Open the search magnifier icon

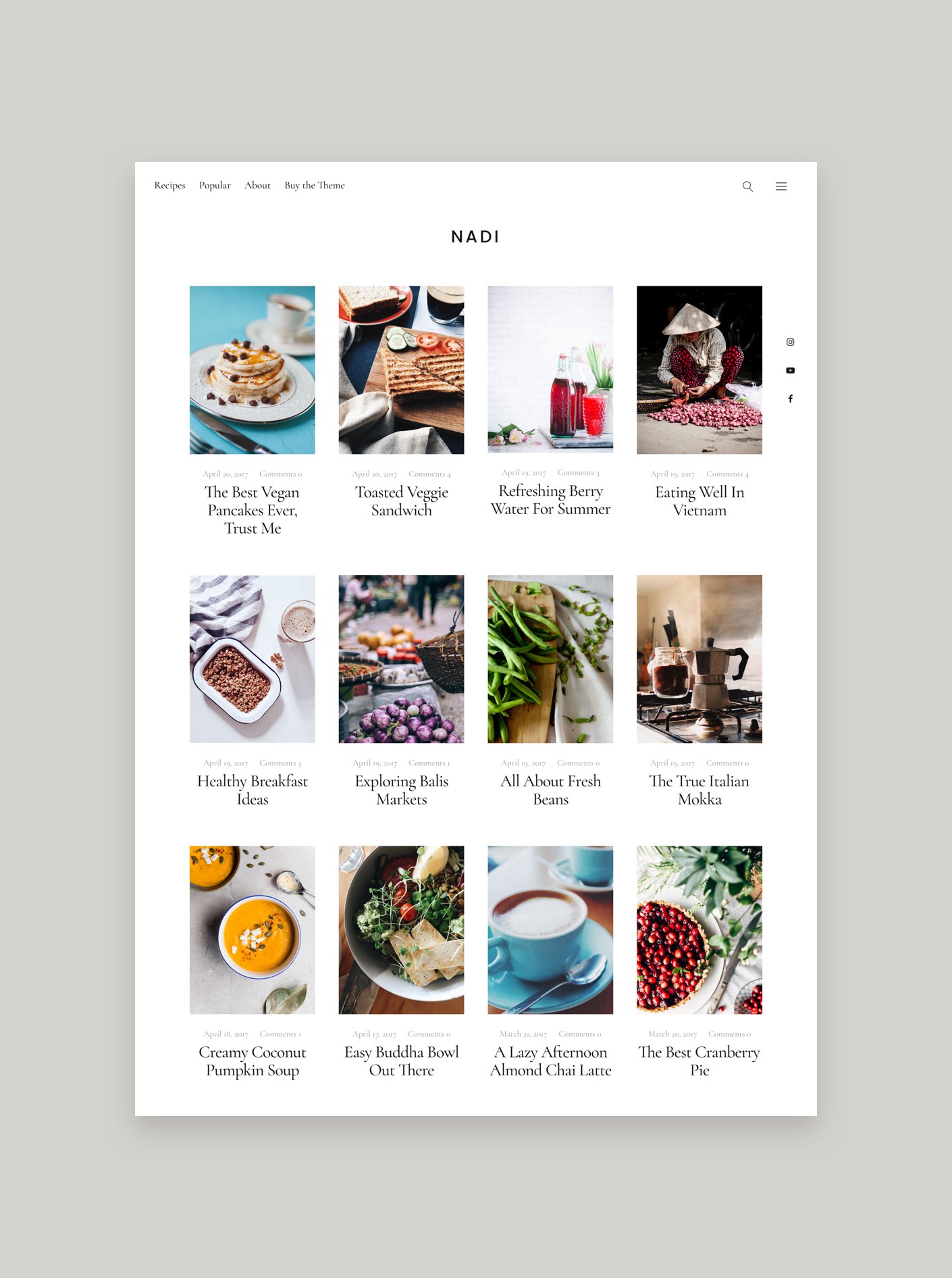[x=747, y=186]
